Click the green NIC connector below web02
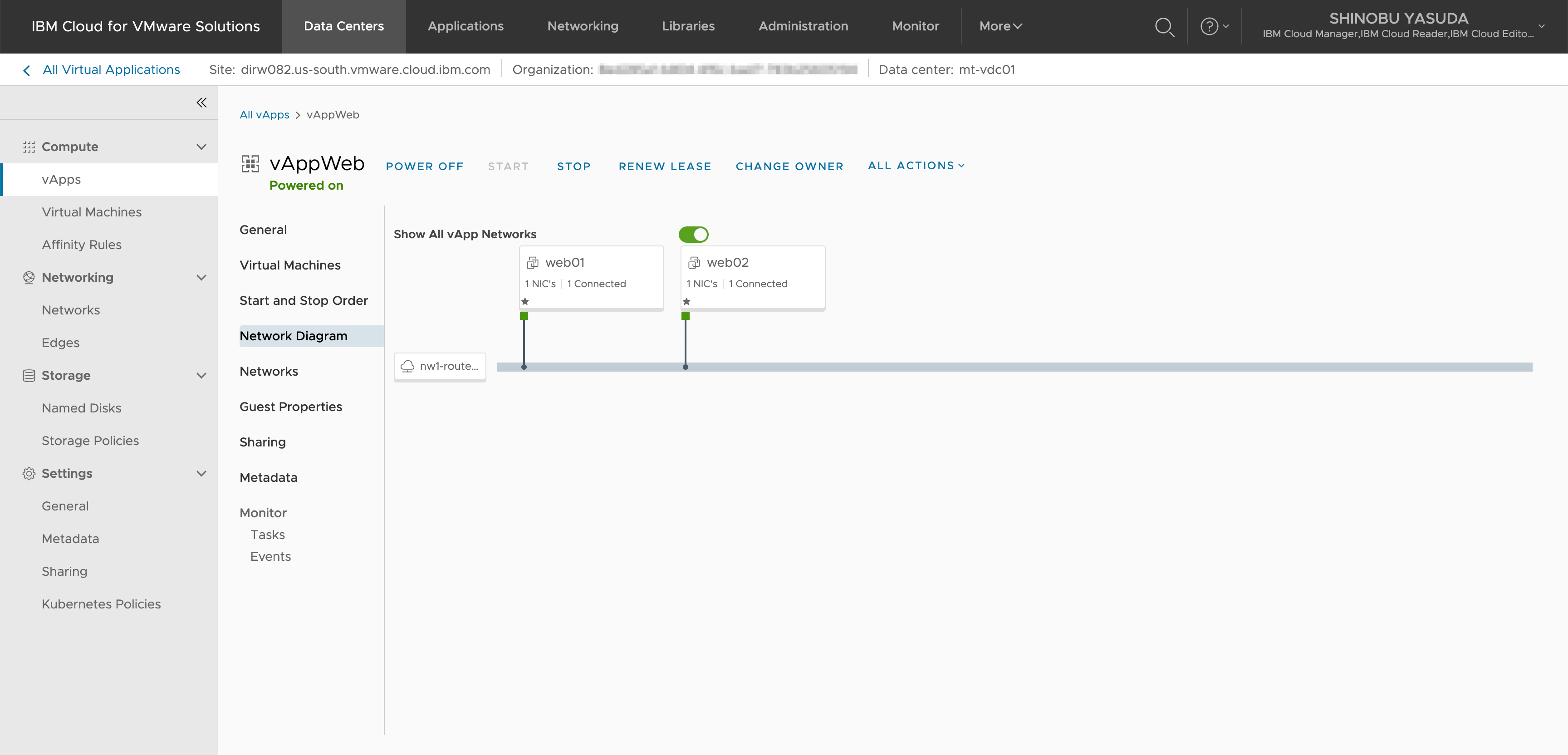The image size is (1568, 755). (686, 316)
